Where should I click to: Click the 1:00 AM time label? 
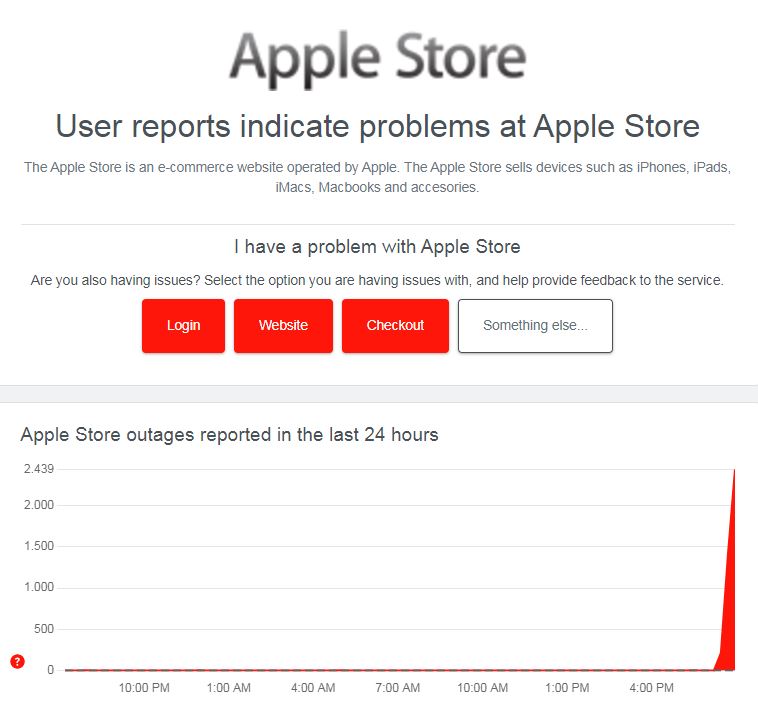(x=228, y=688)
